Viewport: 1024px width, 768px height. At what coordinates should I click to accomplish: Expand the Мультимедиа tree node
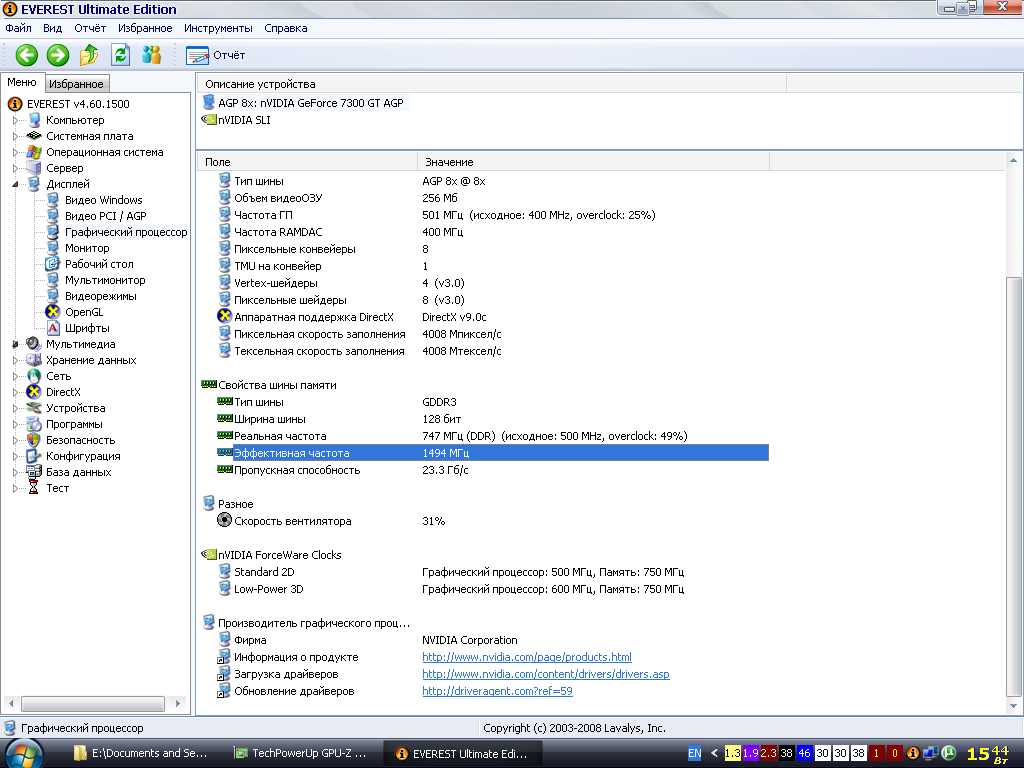[x=15, y=344]
